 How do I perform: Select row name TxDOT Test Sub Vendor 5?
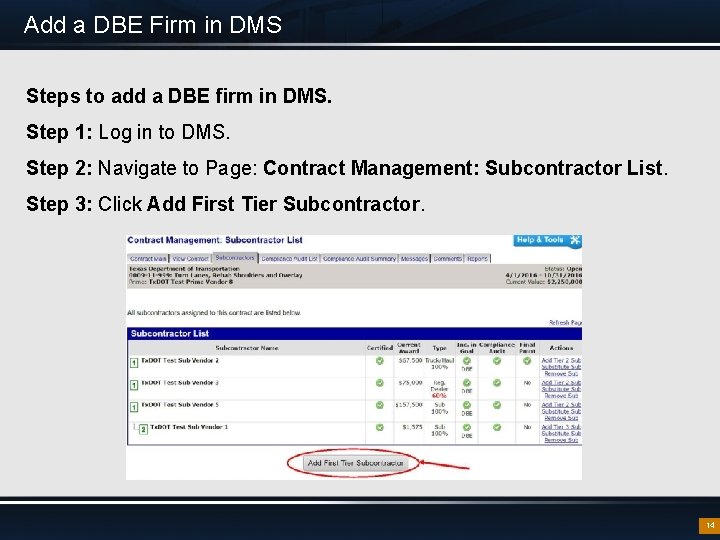180,405
